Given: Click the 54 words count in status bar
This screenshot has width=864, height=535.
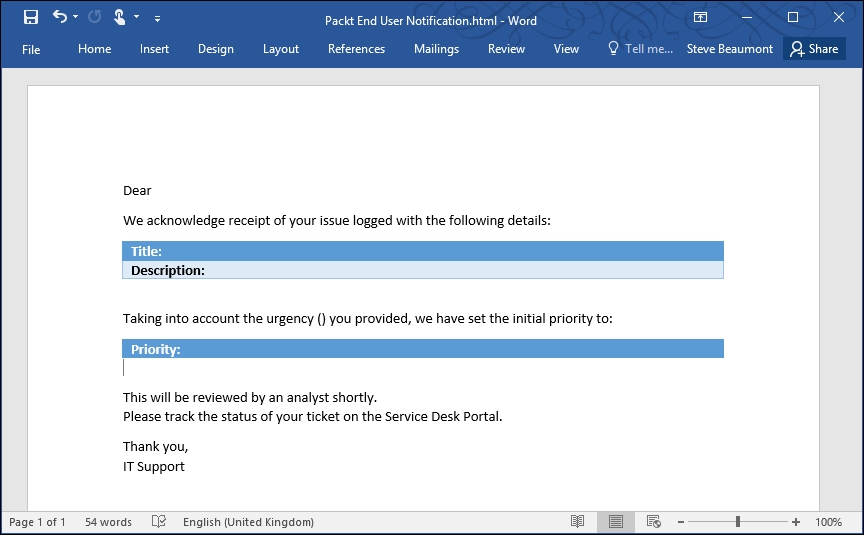Looking at the screenshot, I should 108,522.
